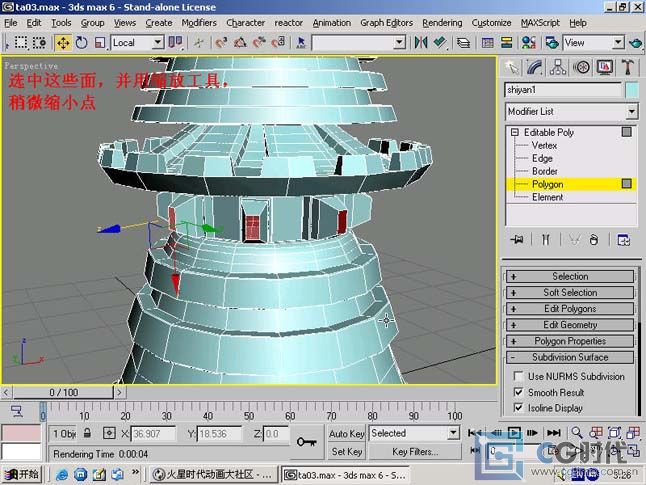This screenshot has width=646, height=485.
Task: Open the Utilities hammer panel
Action: tap(628, 67)
